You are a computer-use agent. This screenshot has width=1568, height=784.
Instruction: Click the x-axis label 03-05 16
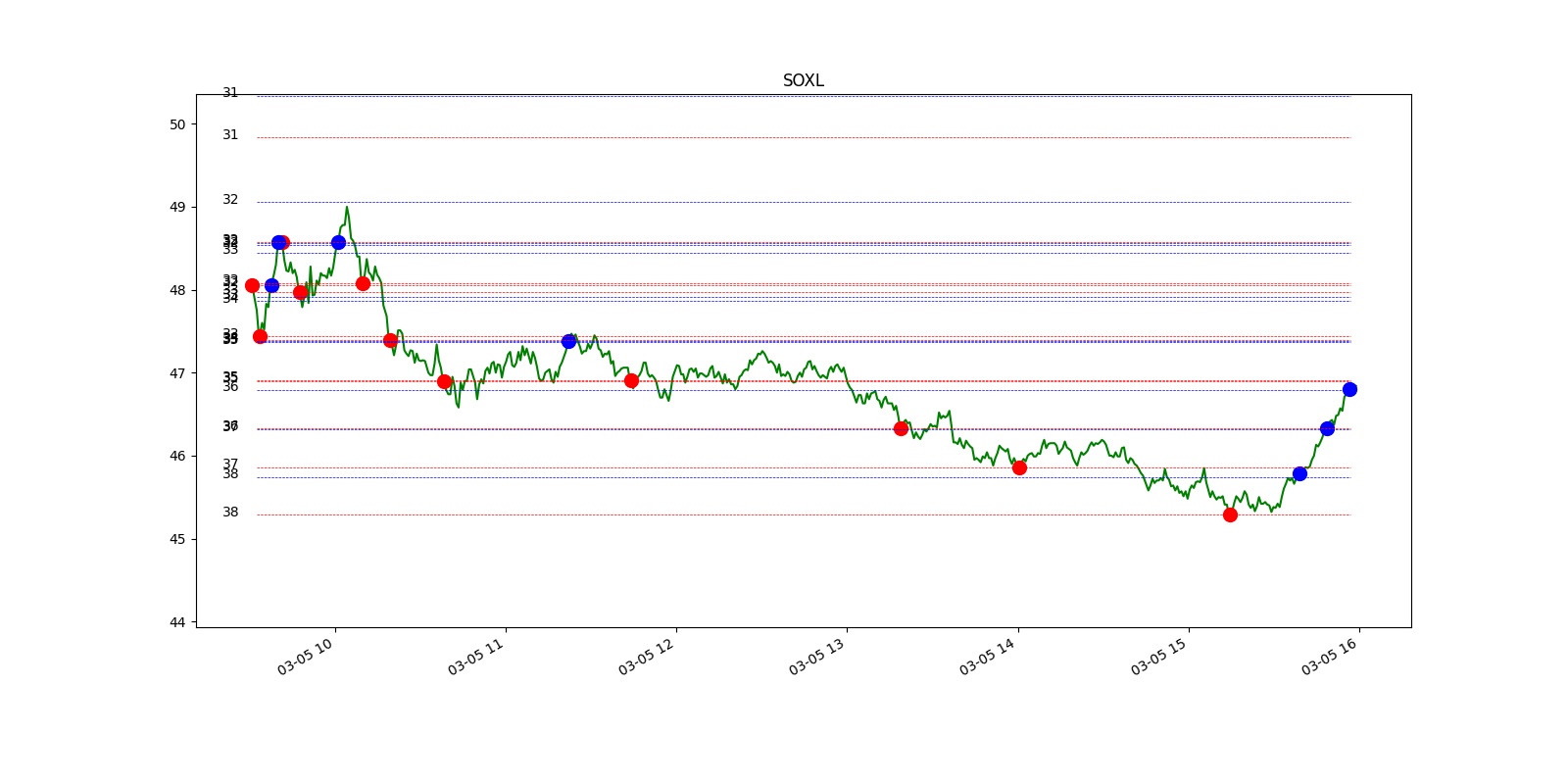pos(1330,657)
